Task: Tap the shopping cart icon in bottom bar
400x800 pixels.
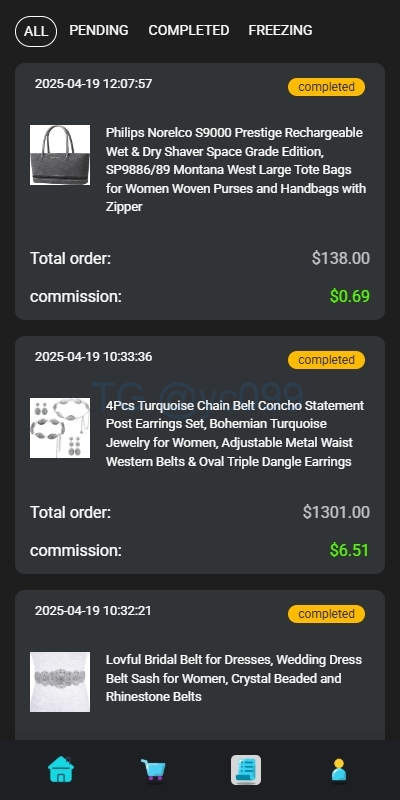Action: (x=153, y=770)
